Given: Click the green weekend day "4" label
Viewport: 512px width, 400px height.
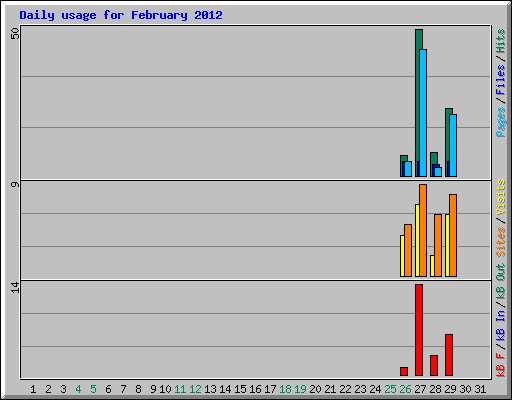Looking at the screenshot, I should [78, 389].
